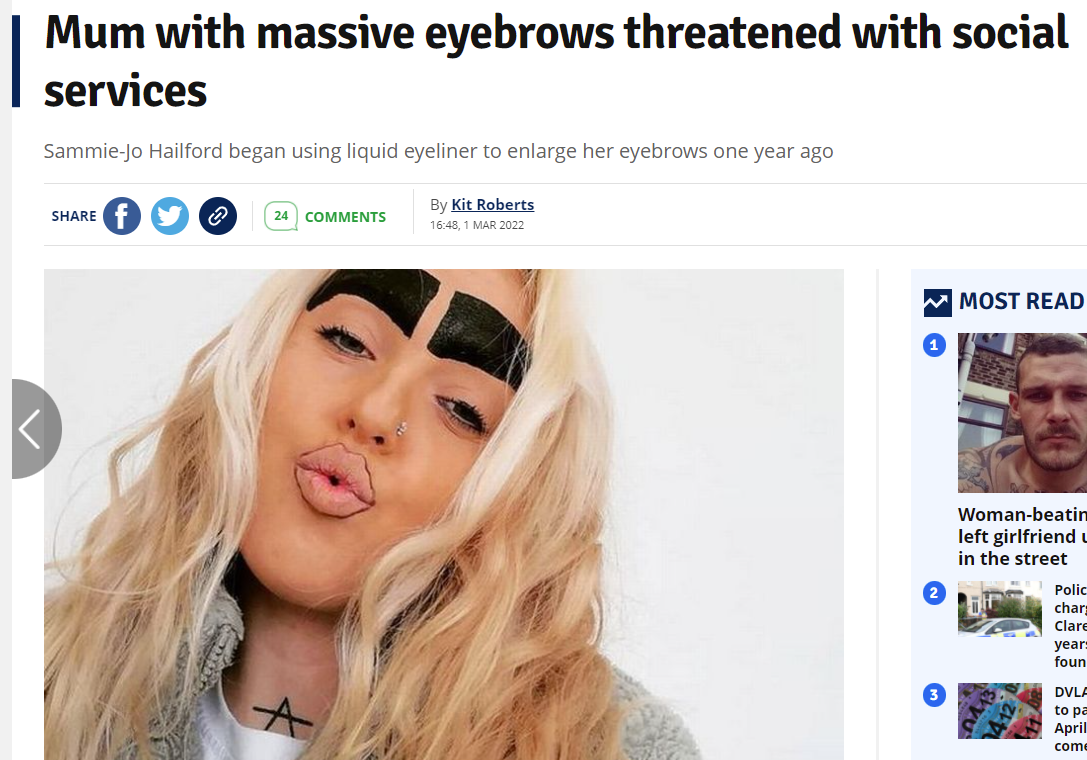Open the DVLA story headline text
The width and height of the screenshot is (1087, 760).
click(x=1070, y=719)
